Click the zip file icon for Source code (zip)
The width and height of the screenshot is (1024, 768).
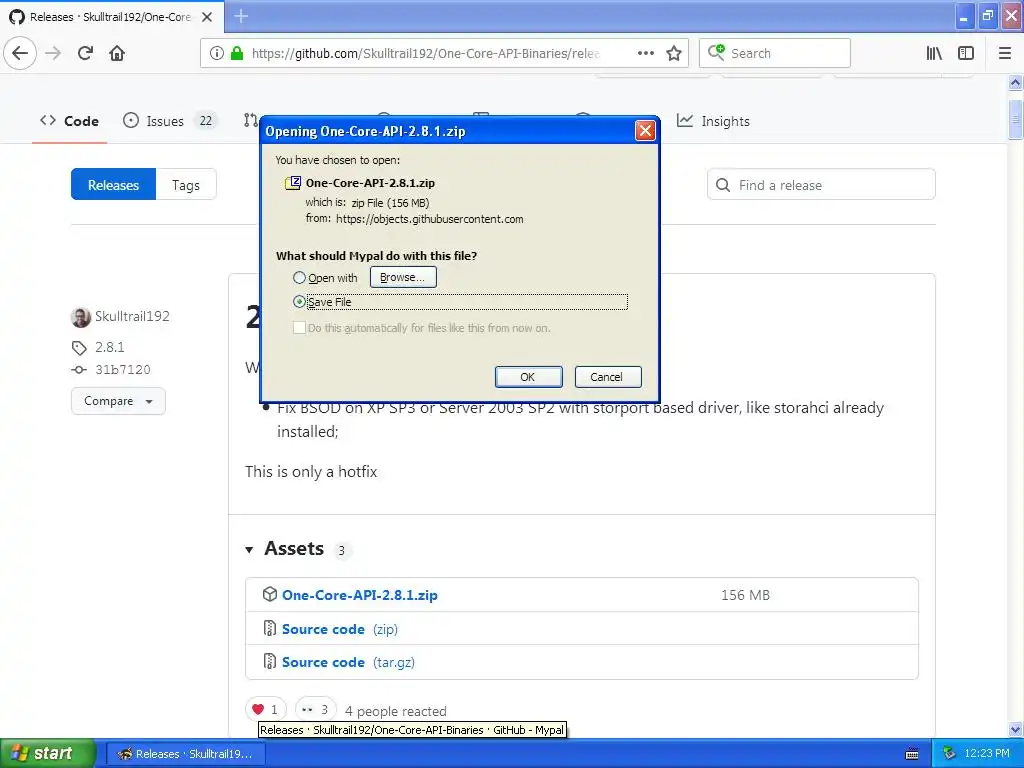pos(270,628)
